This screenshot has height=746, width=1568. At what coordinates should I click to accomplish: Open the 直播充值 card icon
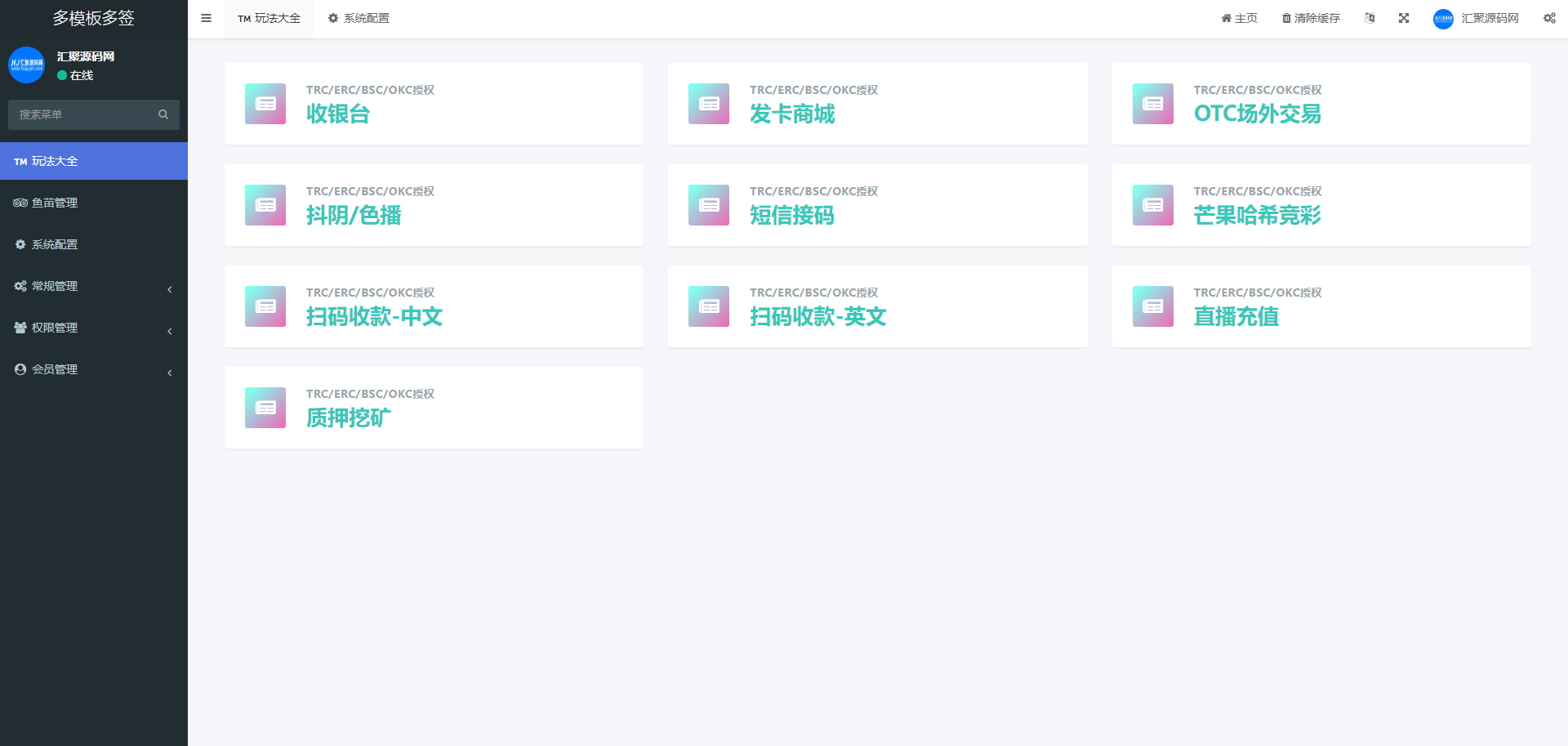point(1153,306)
